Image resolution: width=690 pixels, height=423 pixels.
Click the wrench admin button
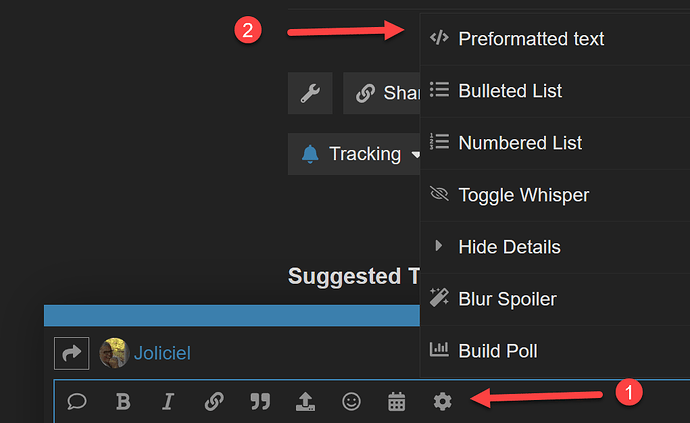[x=310, y=93]
